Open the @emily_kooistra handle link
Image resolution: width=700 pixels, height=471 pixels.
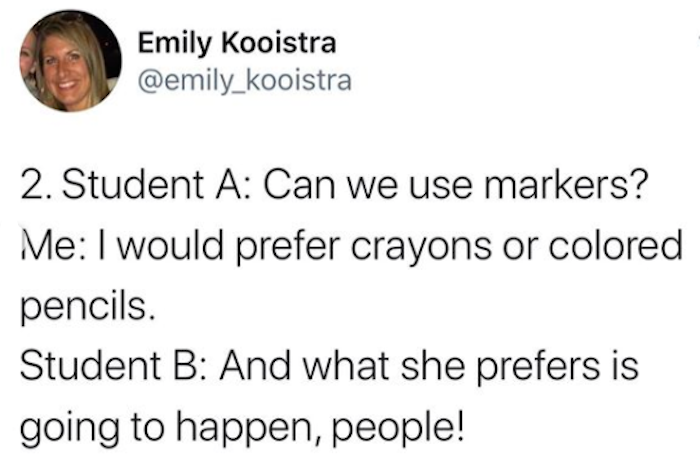pyautogui.click(x=245, y=81)
